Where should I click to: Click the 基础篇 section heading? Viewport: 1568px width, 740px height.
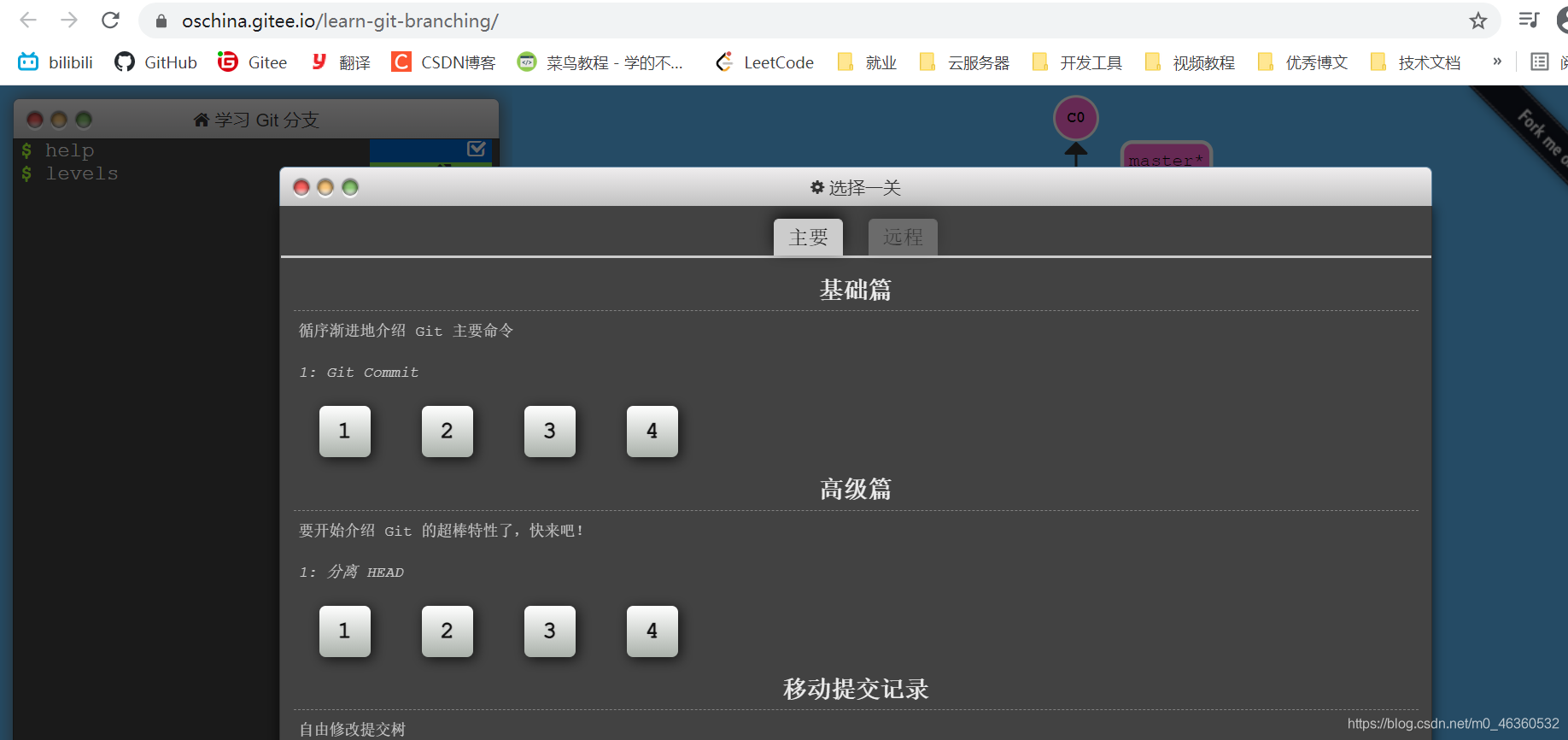(x=856, y=290)
